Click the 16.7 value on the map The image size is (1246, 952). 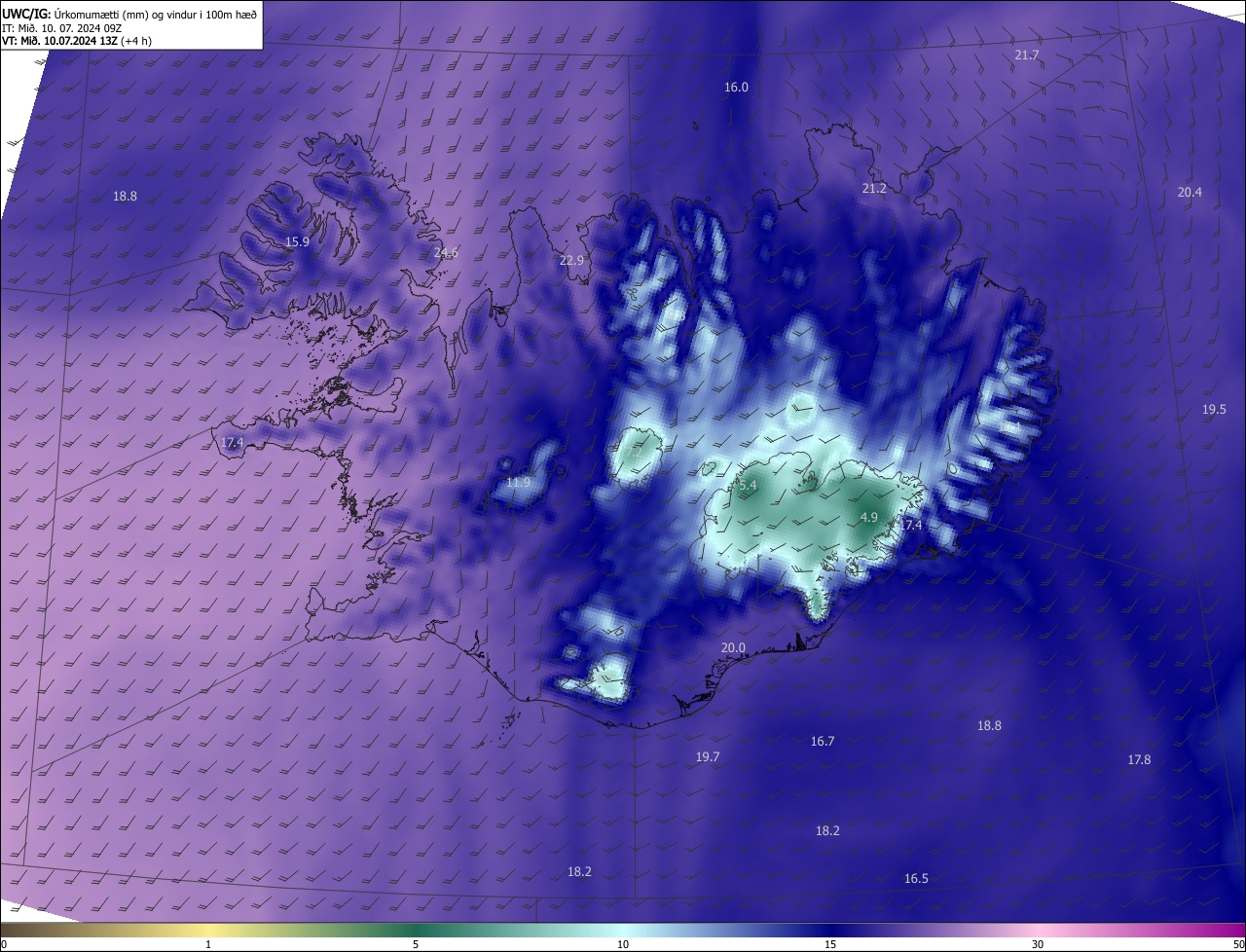(823, 742)
